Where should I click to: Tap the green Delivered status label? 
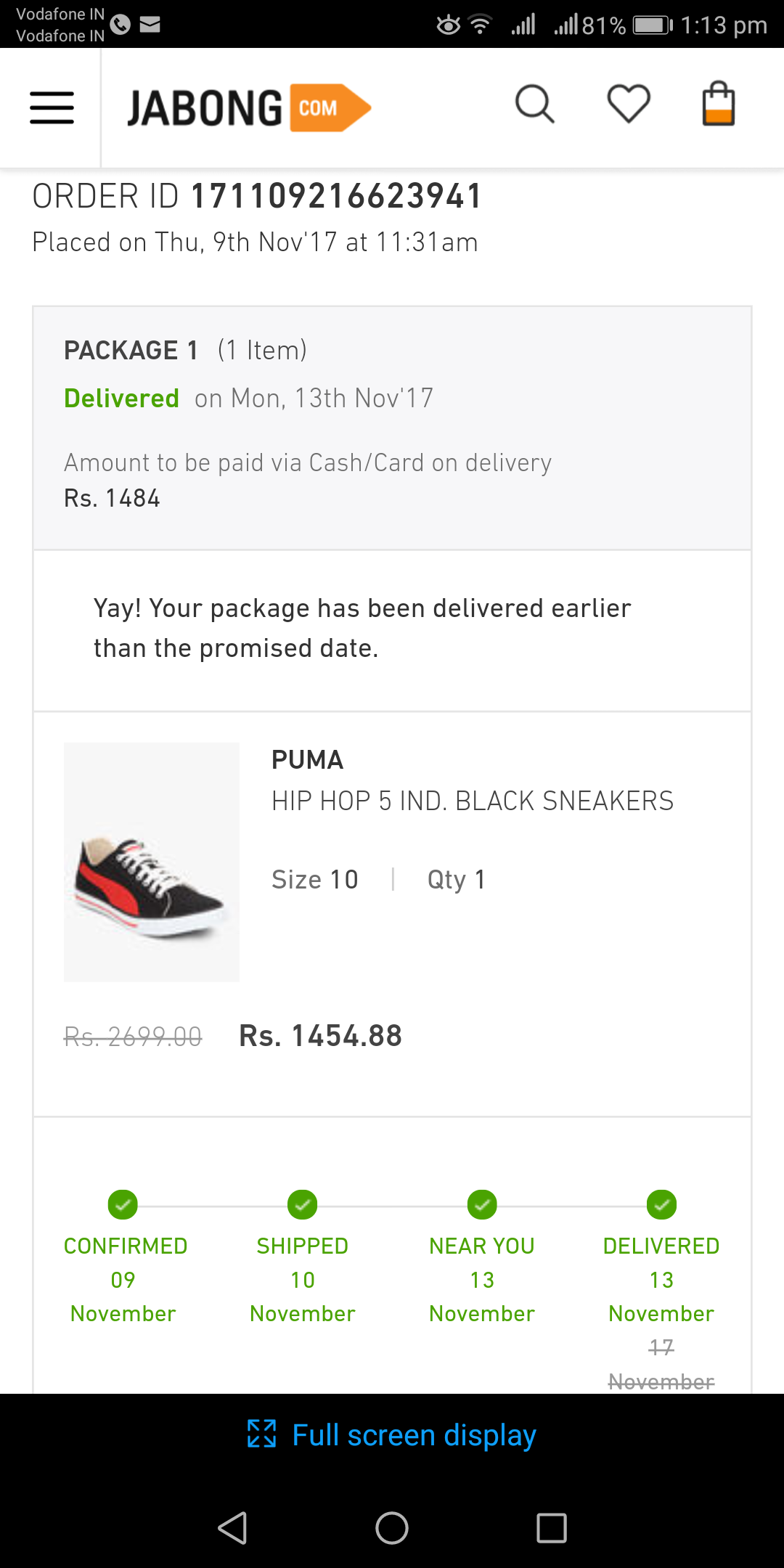(x=121, y=399)
